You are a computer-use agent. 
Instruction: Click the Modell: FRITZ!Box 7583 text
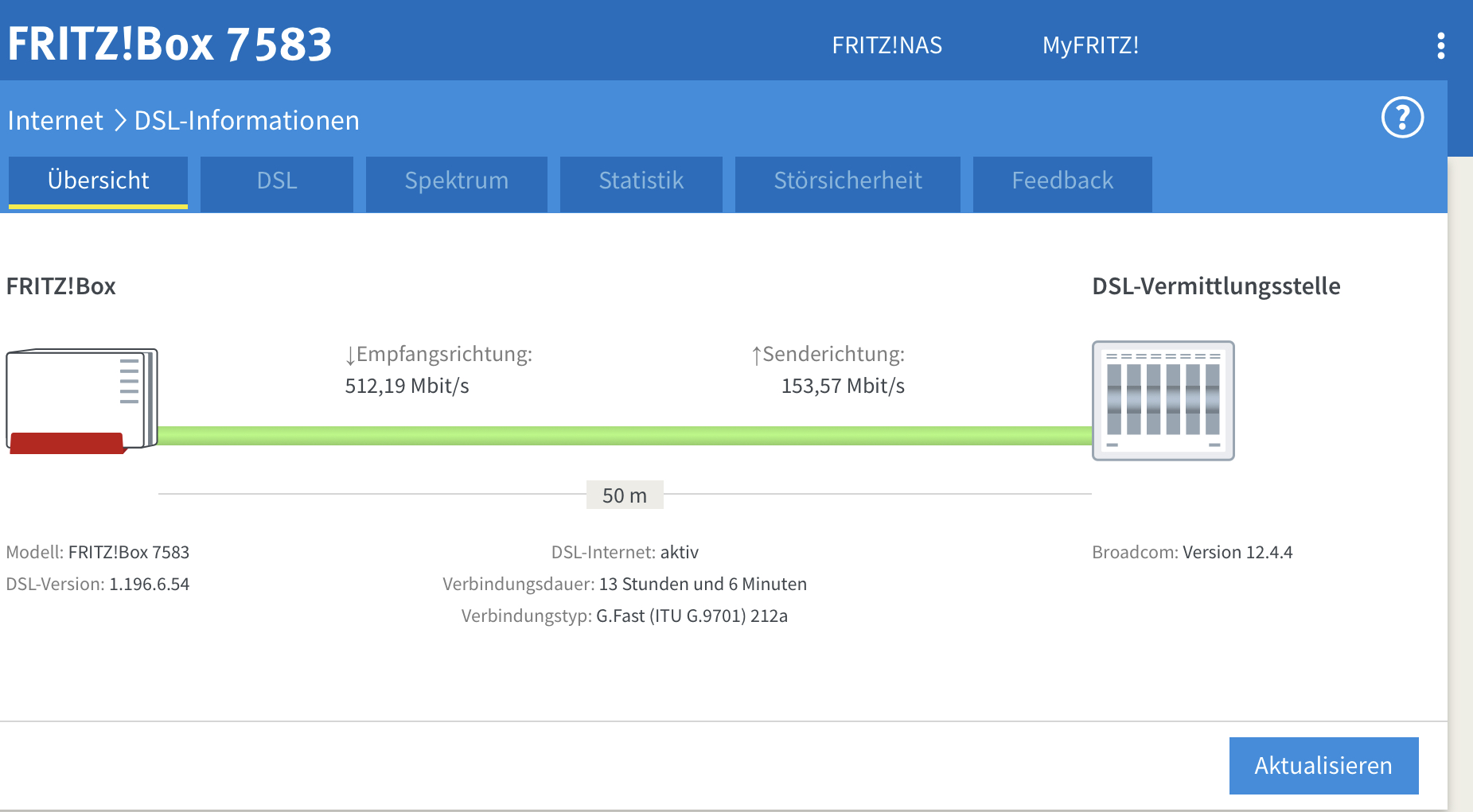coord(98,553)
